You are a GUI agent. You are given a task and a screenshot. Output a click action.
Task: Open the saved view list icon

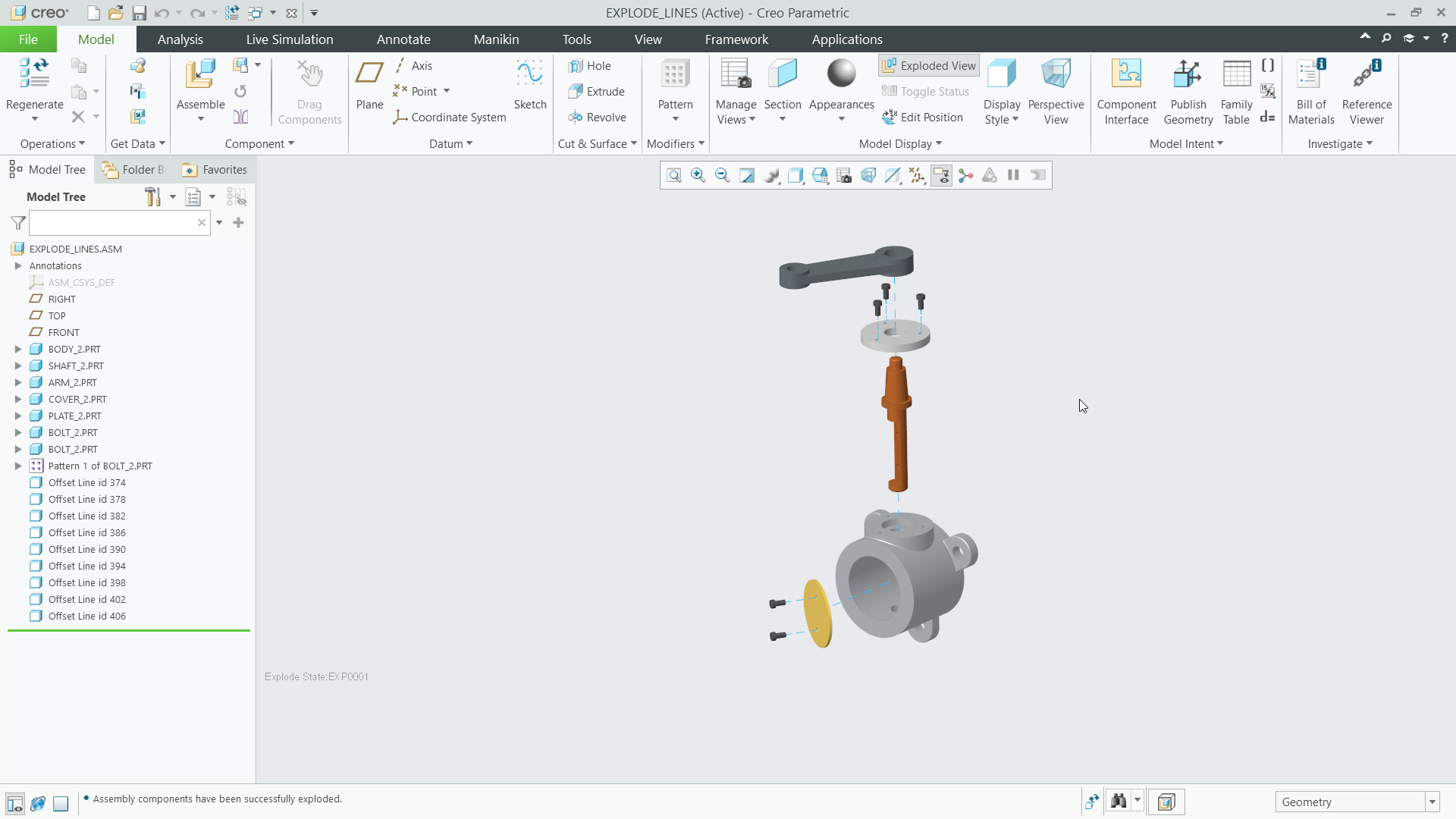point(844,175)
